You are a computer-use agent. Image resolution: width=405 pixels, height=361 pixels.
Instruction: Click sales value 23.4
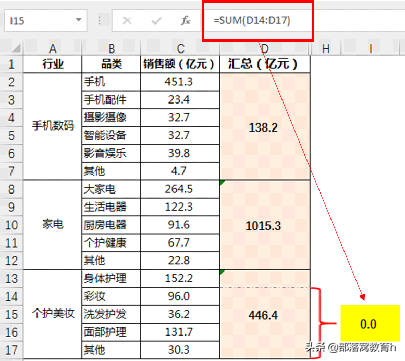[x=180, y=100]
